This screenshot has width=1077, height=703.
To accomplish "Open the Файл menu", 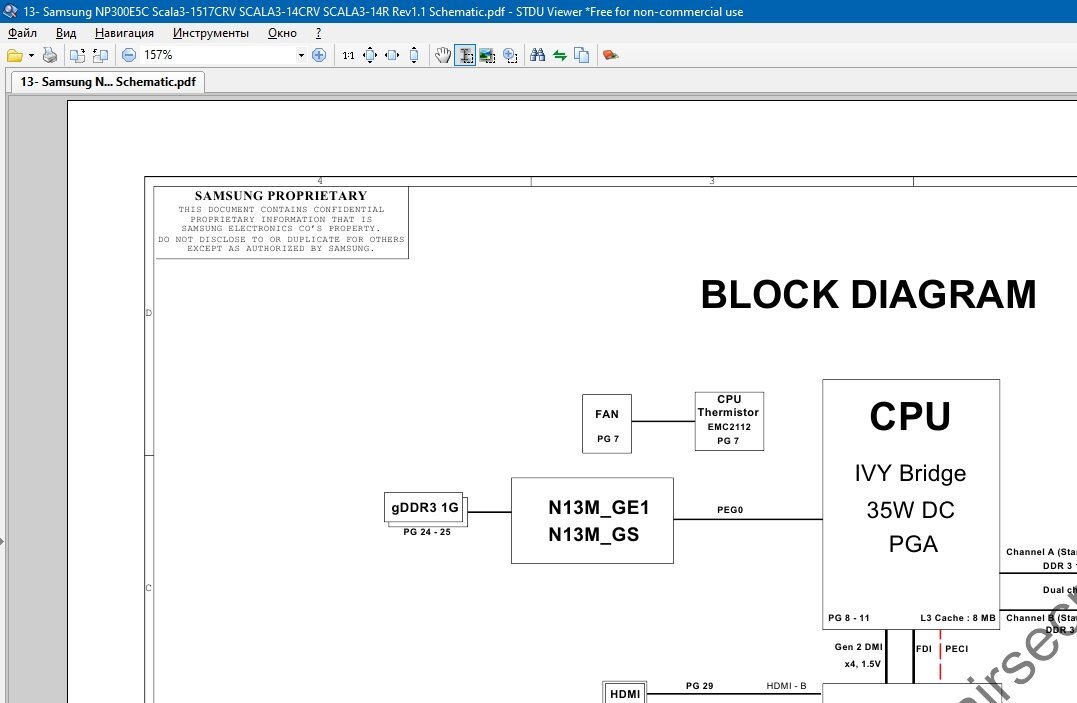I will 22,33.
